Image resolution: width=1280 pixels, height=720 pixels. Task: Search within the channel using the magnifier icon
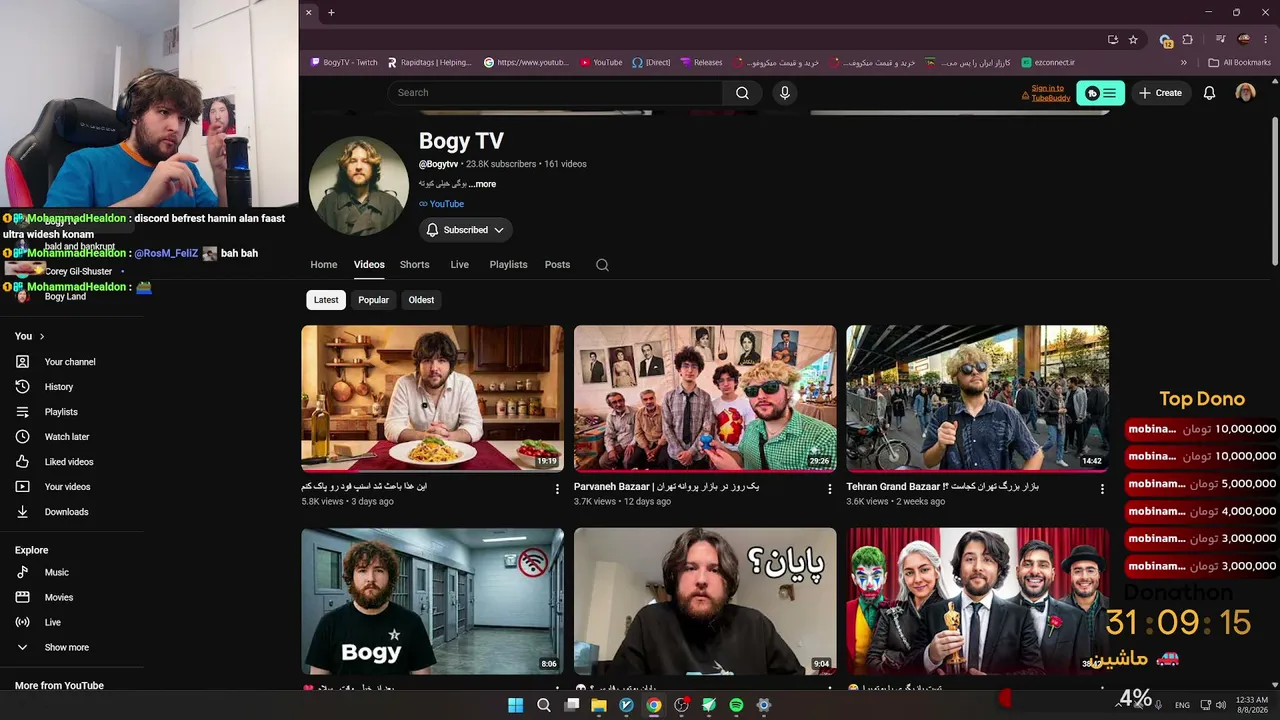(602, 265)
